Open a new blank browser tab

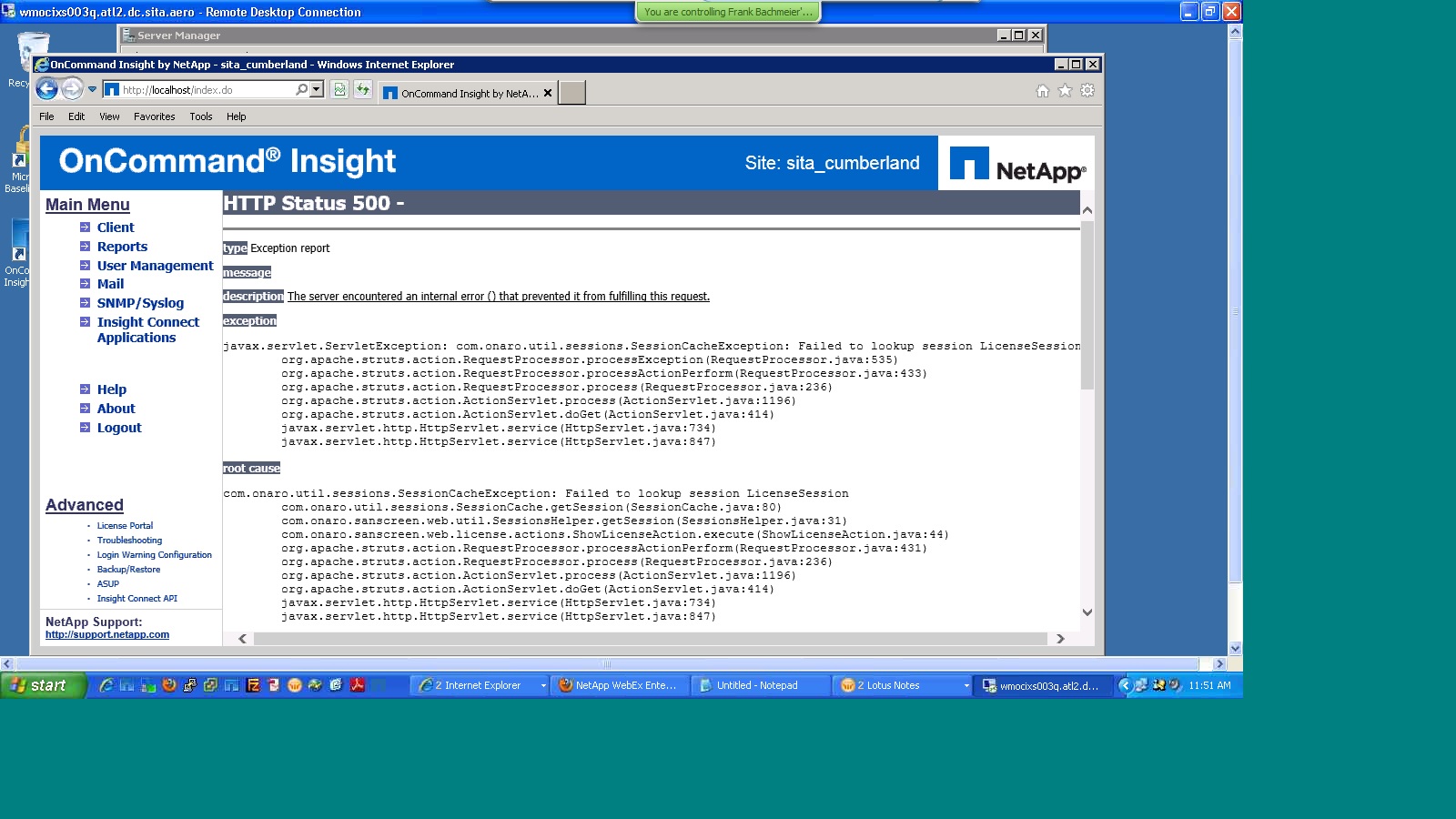571,93
